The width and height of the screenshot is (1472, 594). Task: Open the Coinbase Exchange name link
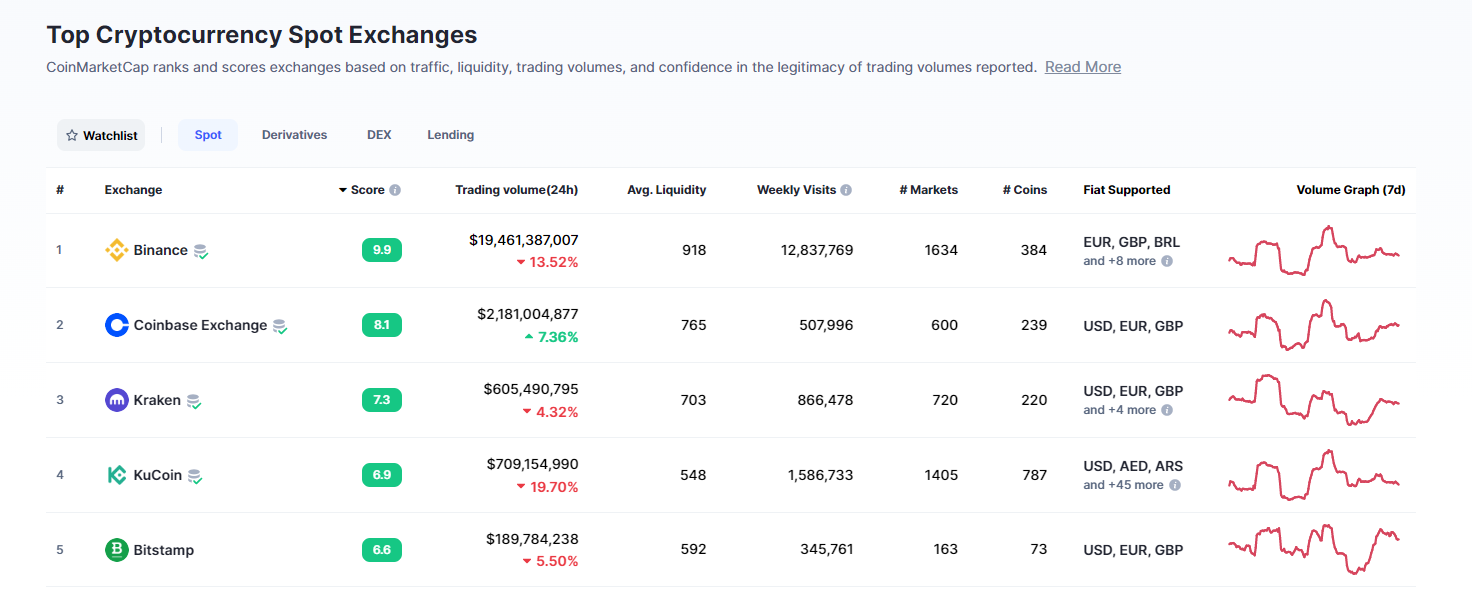point(201,325)
